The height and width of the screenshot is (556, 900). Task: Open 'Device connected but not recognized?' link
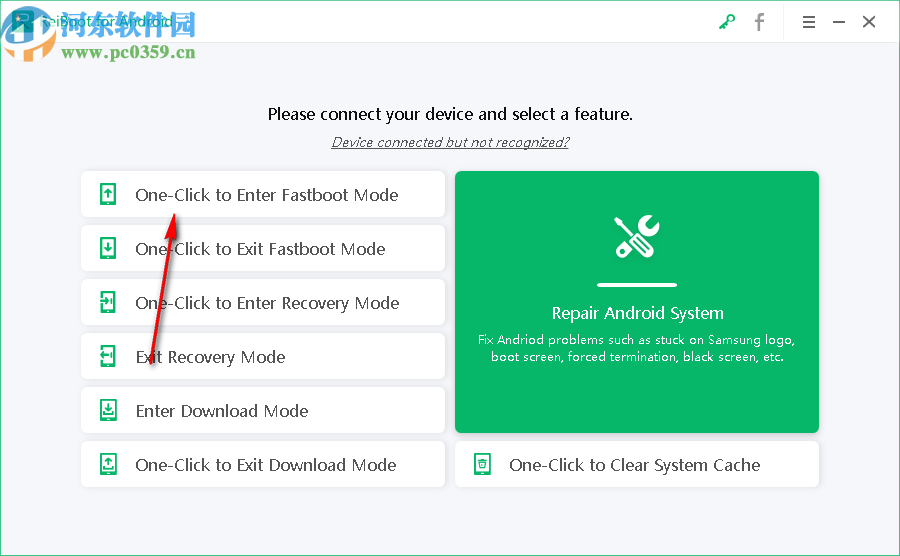[x=450, y=142]
